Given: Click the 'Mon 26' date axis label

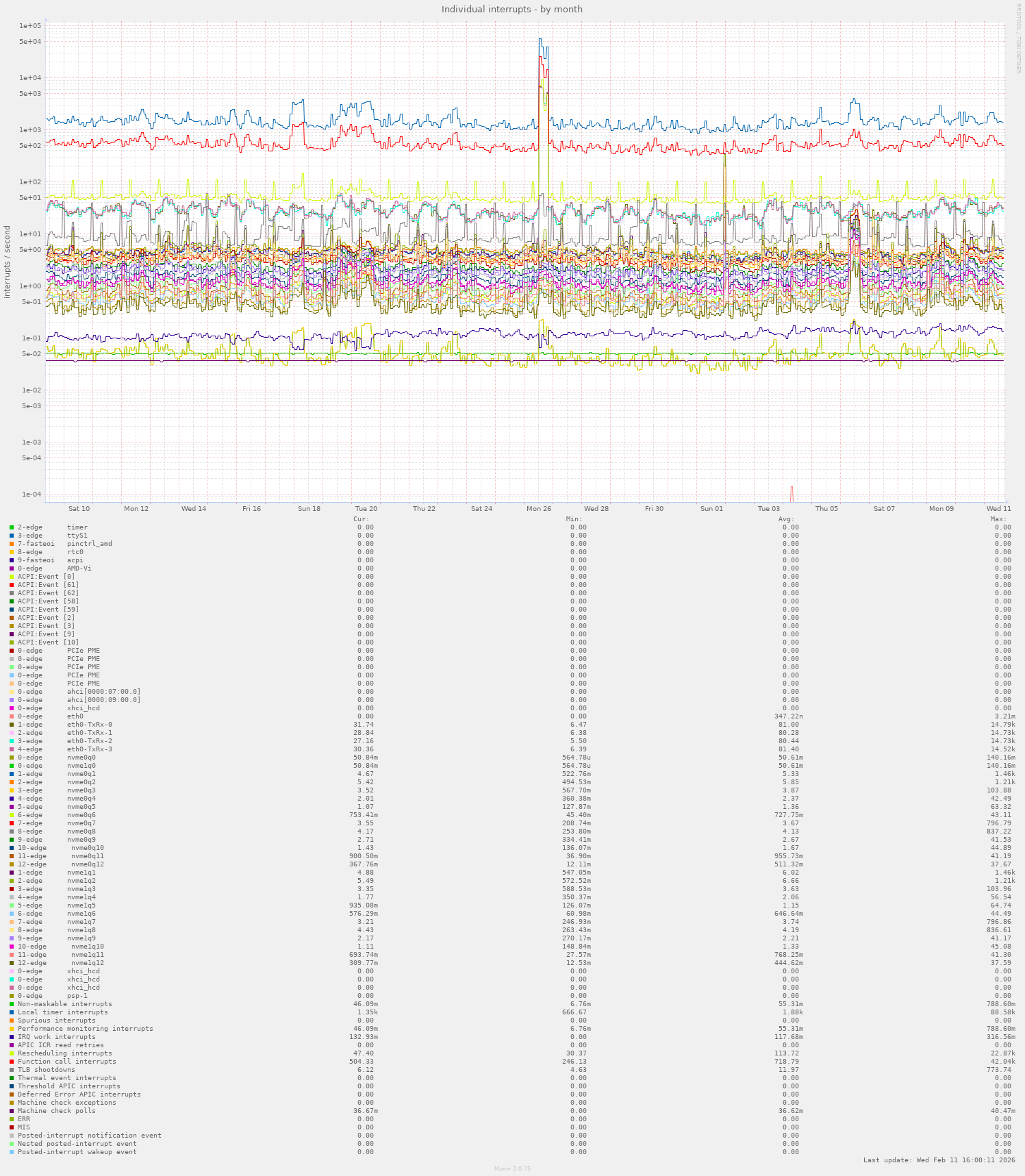Looking at the screenshot, I should tap(539, 509).
